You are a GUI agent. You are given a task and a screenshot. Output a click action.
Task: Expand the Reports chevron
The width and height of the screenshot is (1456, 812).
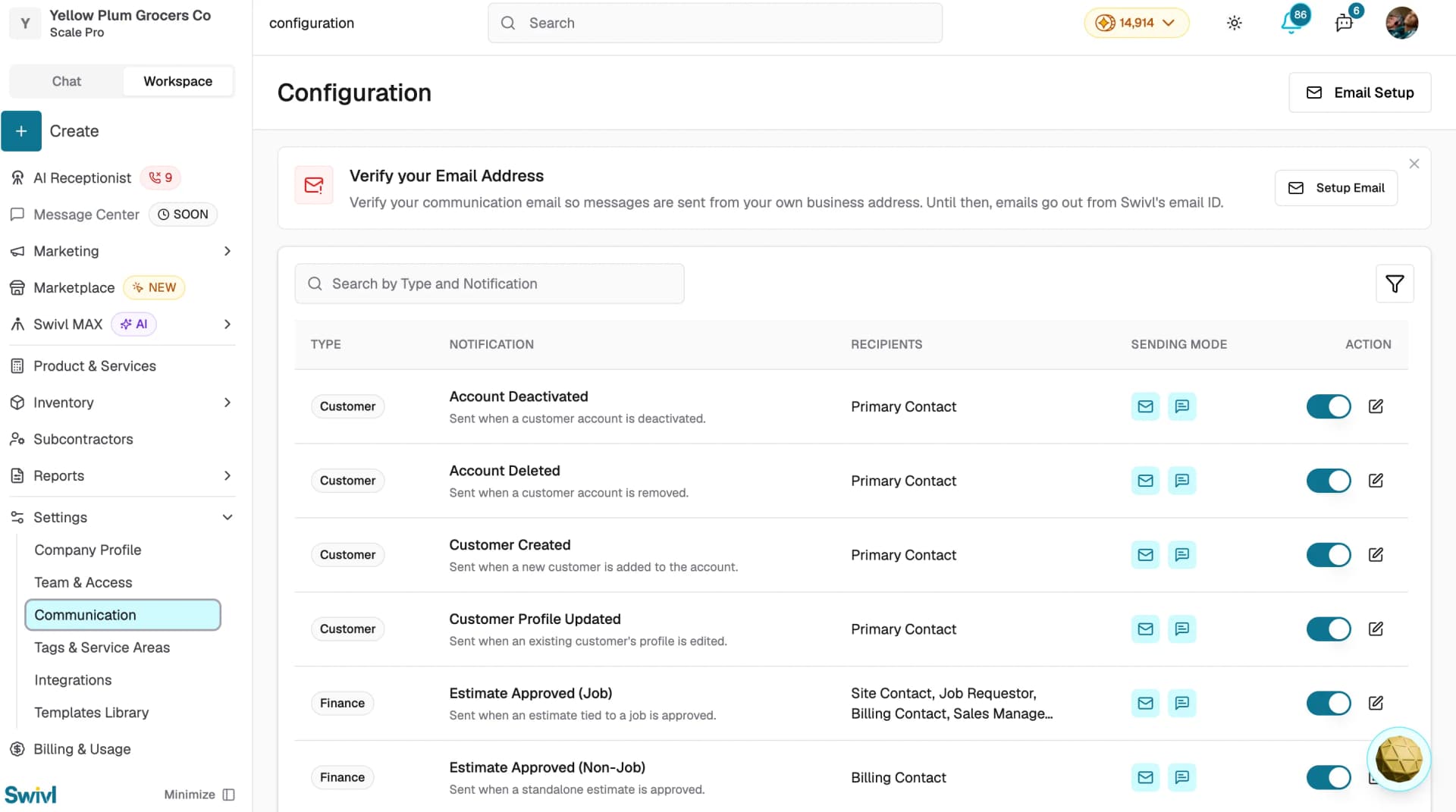(227, 476)
